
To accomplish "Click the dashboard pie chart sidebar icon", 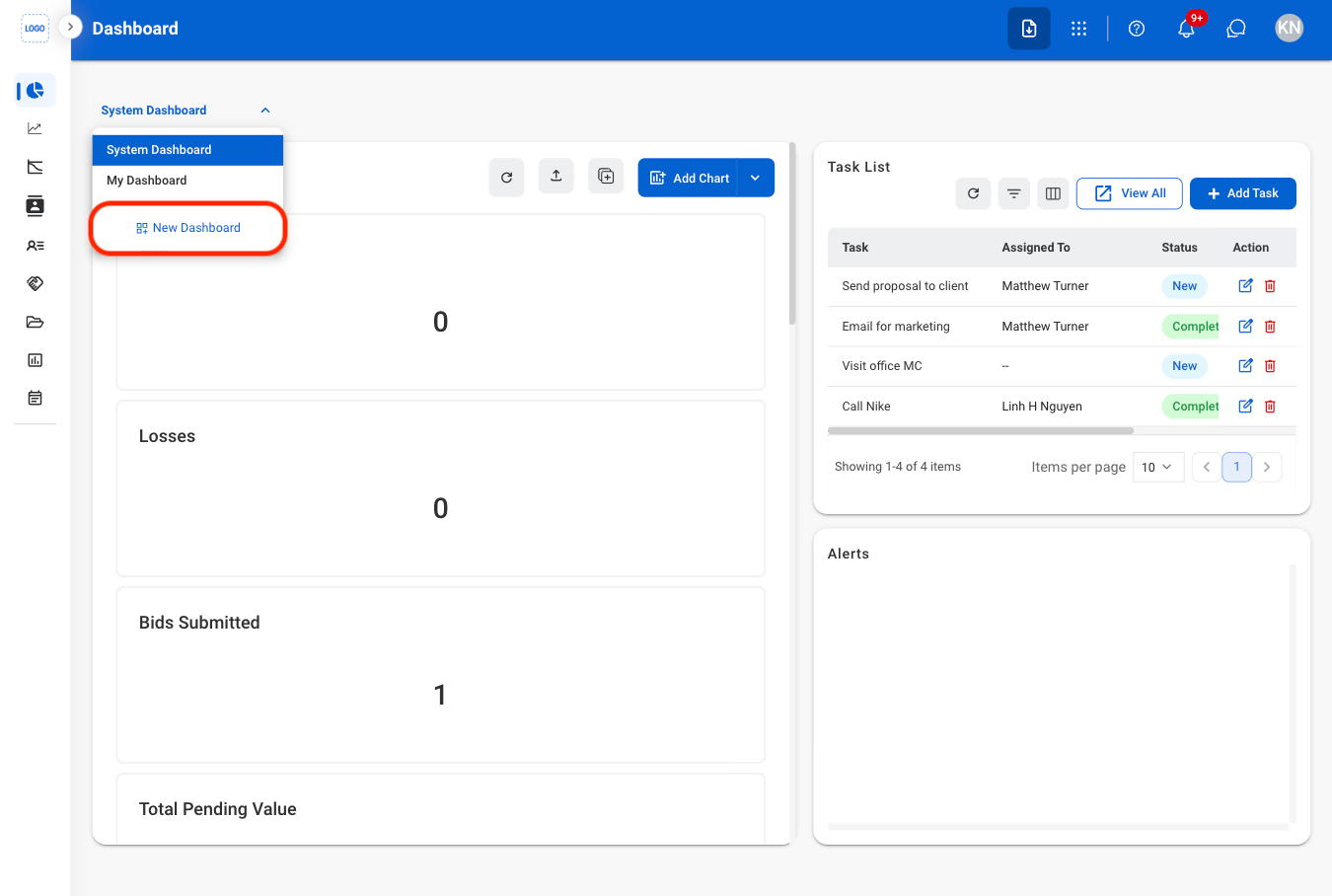I will 35,91.
